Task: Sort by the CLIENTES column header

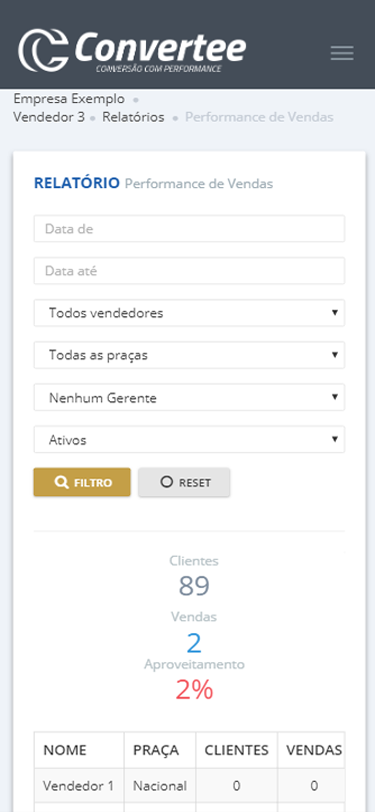Action: click(237, 750)
